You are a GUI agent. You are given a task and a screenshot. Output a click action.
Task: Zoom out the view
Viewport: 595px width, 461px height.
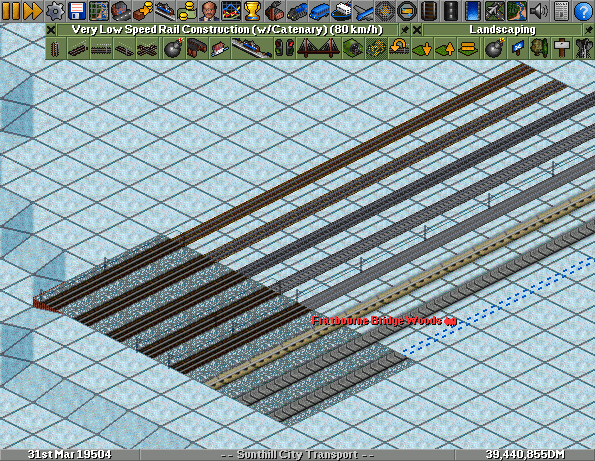point(407,11)
